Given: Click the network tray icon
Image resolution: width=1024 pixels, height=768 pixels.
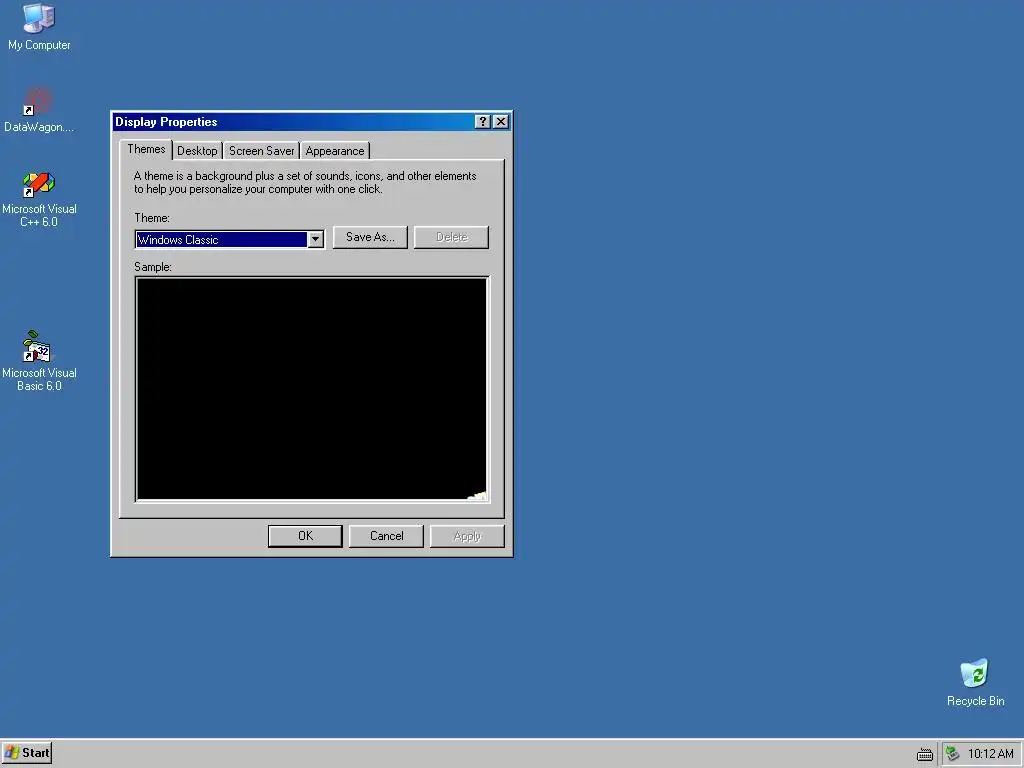Looking at the screenshot, I should pyautogui.click(x=952, y=754).
